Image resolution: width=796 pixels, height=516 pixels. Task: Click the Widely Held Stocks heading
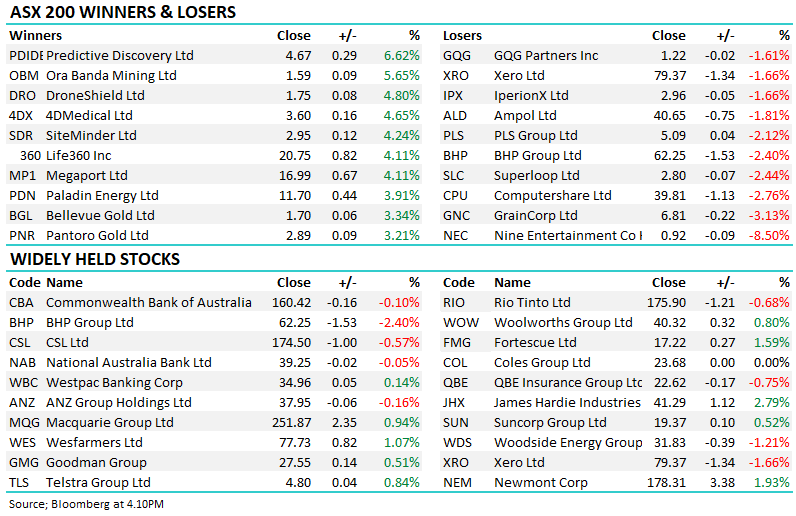point(95,259)
